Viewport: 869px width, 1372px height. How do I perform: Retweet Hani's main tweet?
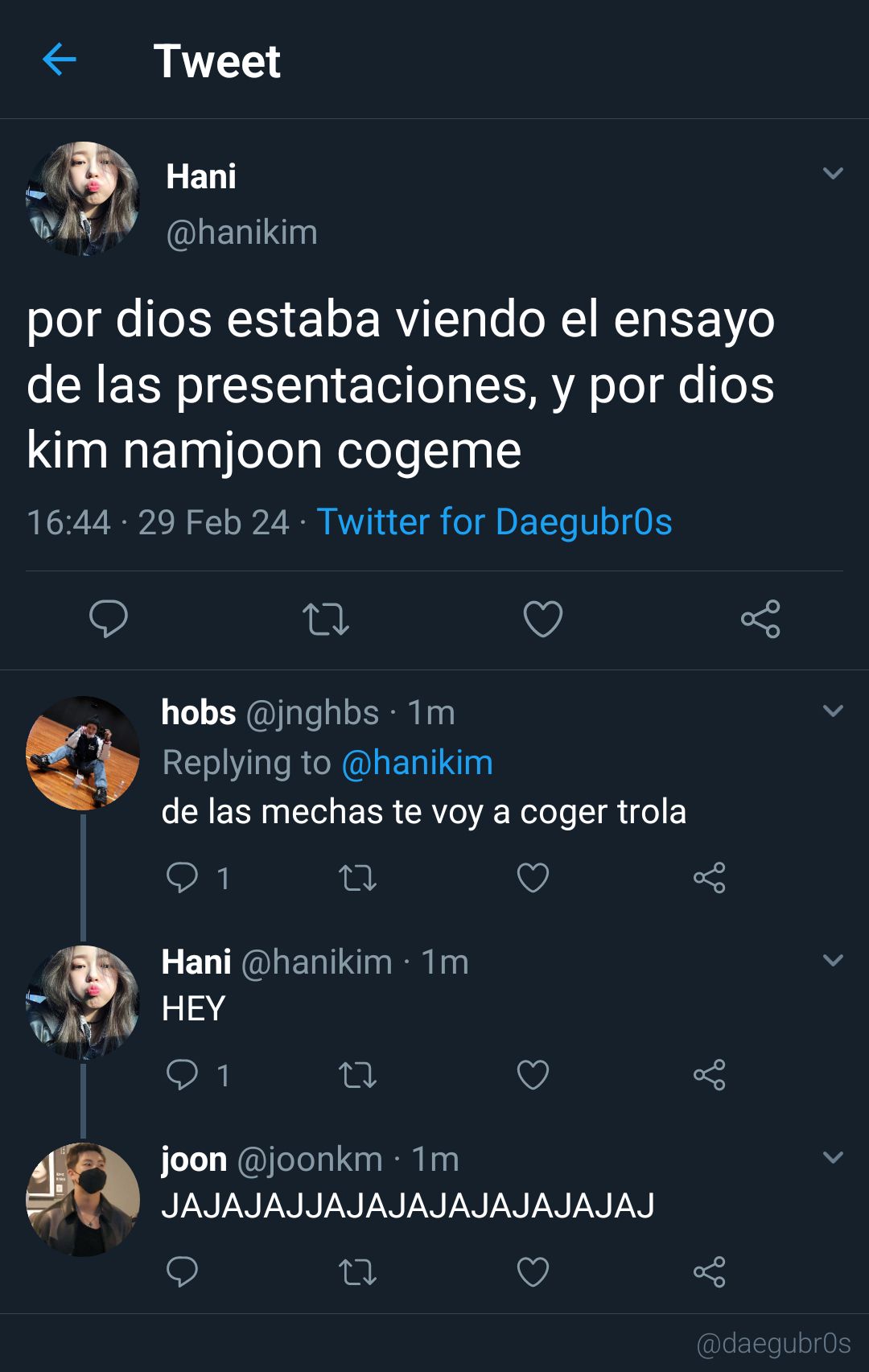coord(326,619)
